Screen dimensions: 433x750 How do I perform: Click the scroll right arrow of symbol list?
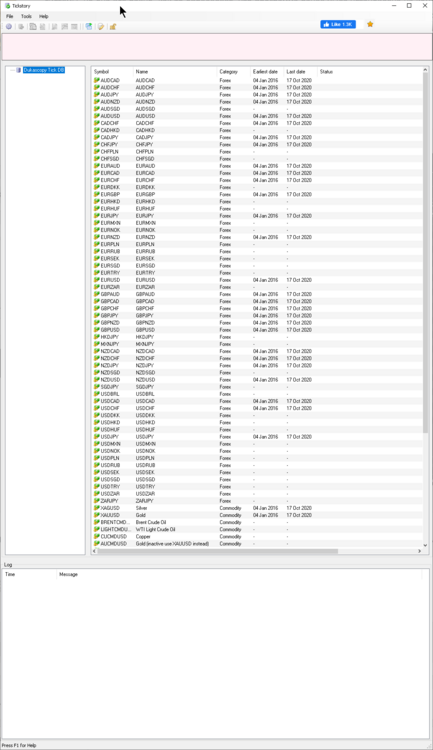(x=420, y=551)
